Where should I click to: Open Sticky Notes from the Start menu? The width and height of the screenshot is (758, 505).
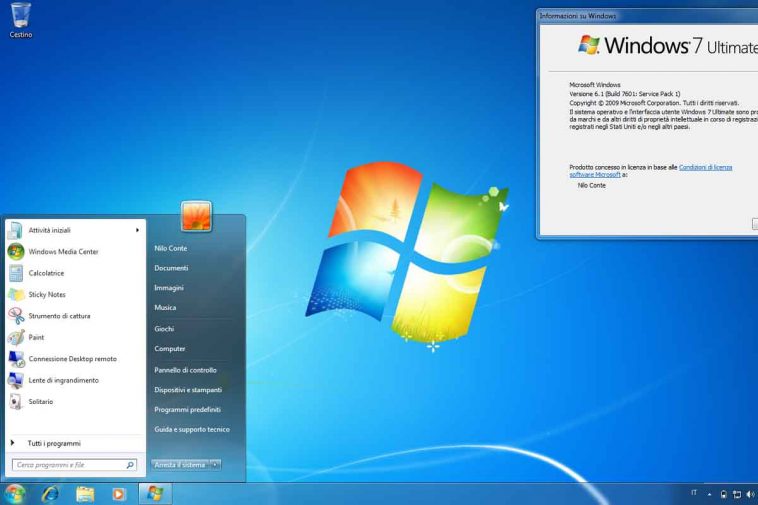[46, 295]
